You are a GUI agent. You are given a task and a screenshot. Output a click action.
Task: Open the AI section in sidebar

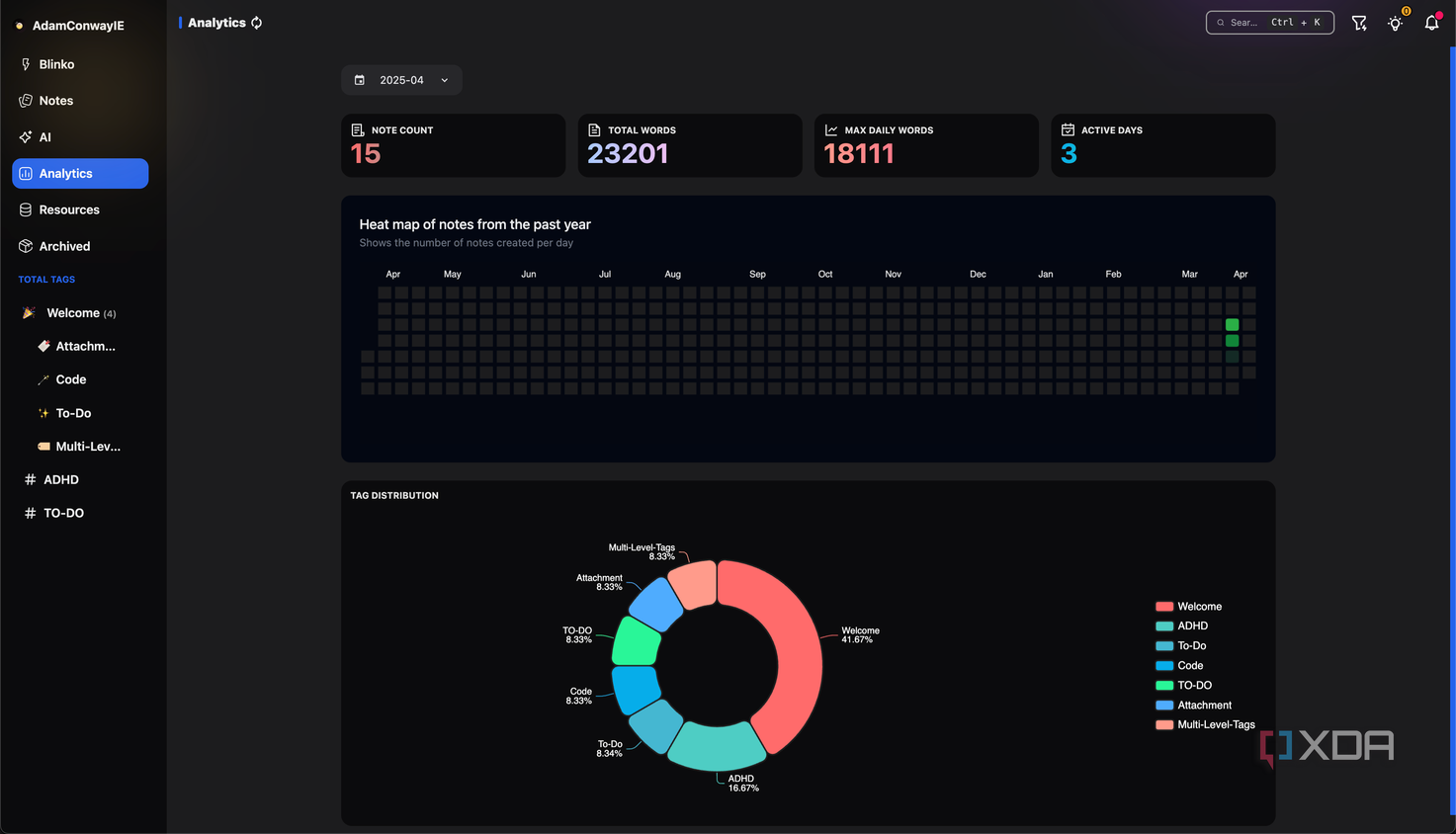80,137
